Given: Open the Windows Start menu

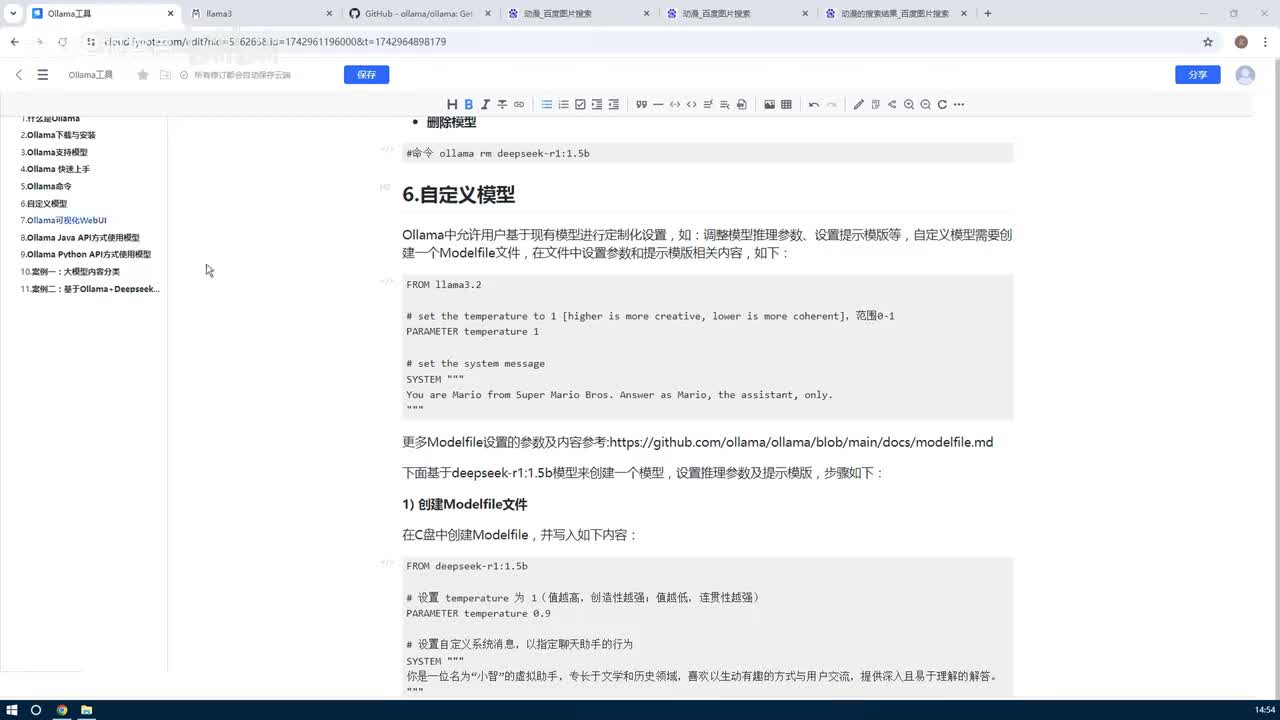Looking at the screenshot, I should [11, 710].
